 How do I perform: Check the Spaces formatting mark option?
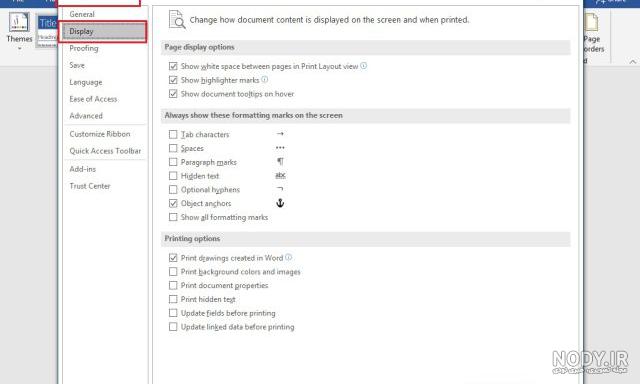[173, 148]
